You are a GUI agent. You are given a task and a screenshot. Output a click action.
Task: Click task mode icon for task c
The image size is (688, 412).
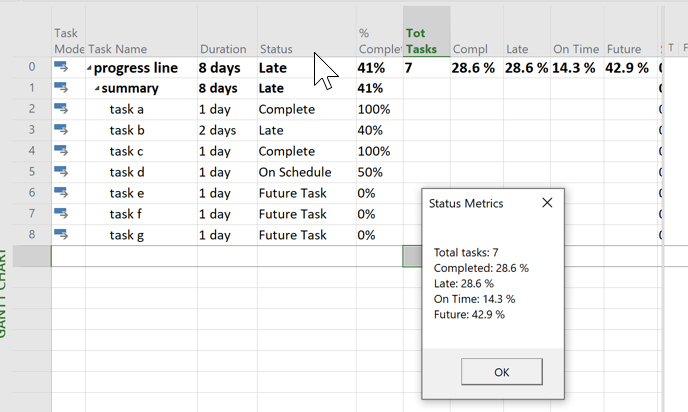tap(62, 151)
